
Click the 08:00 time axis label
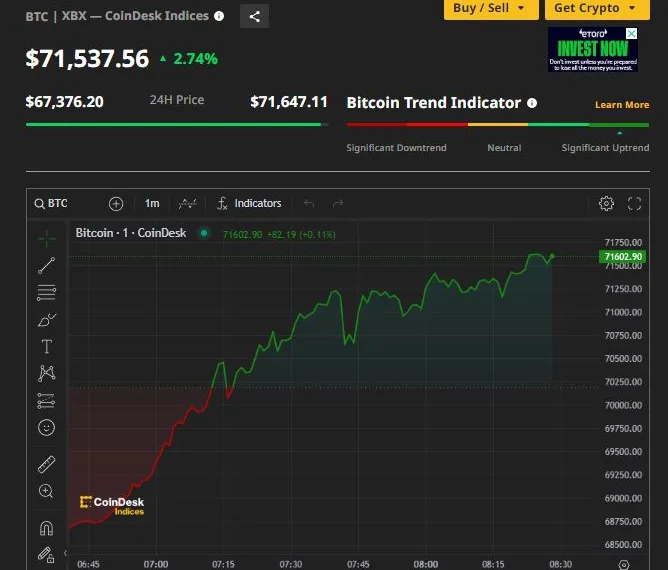click(426, 564)
